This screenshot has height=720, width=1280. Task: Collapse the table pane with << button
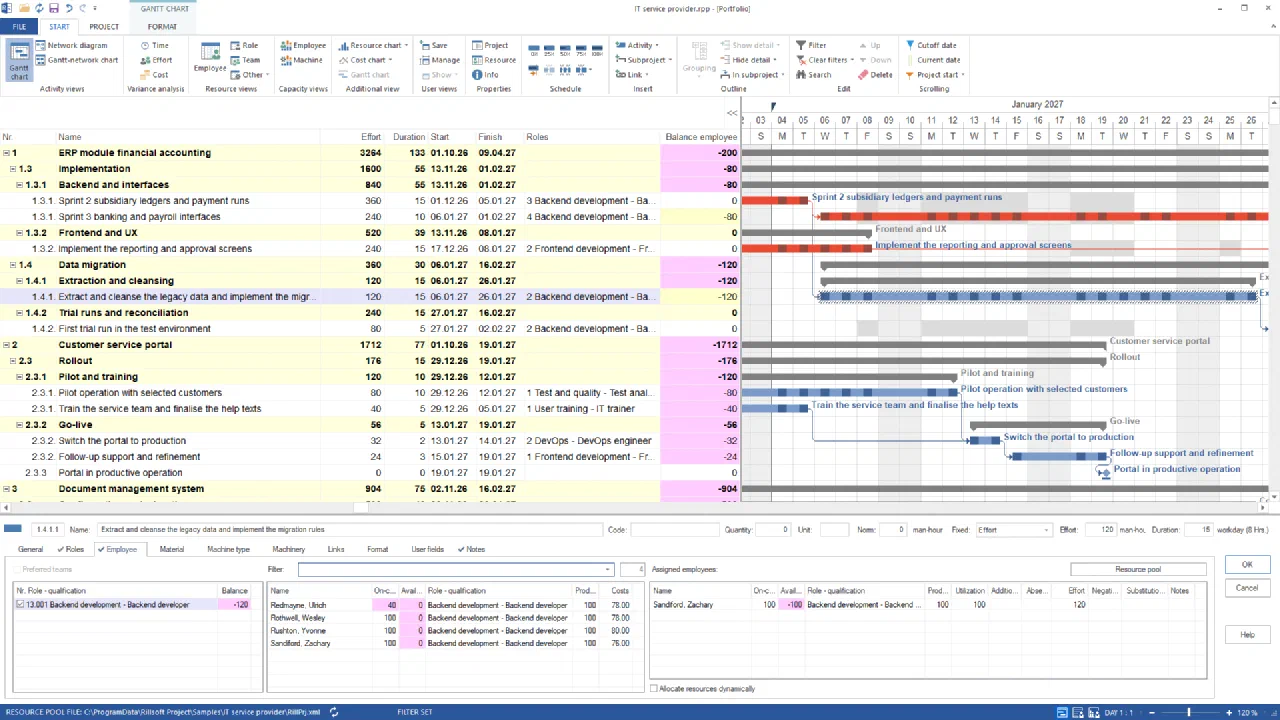tap(732, 113)
